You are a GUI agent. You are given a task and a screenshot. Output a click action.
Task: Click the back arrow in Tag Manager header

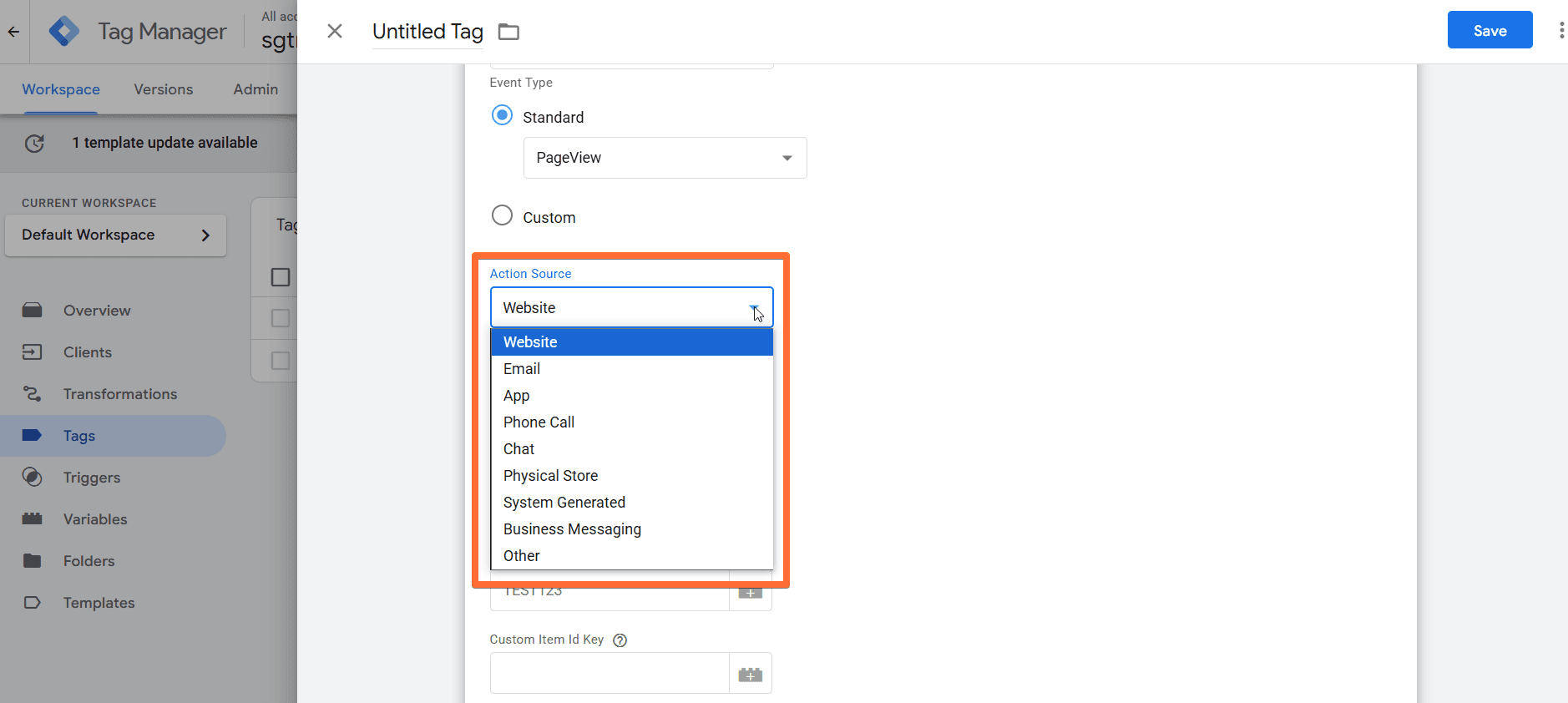point(13,32)
